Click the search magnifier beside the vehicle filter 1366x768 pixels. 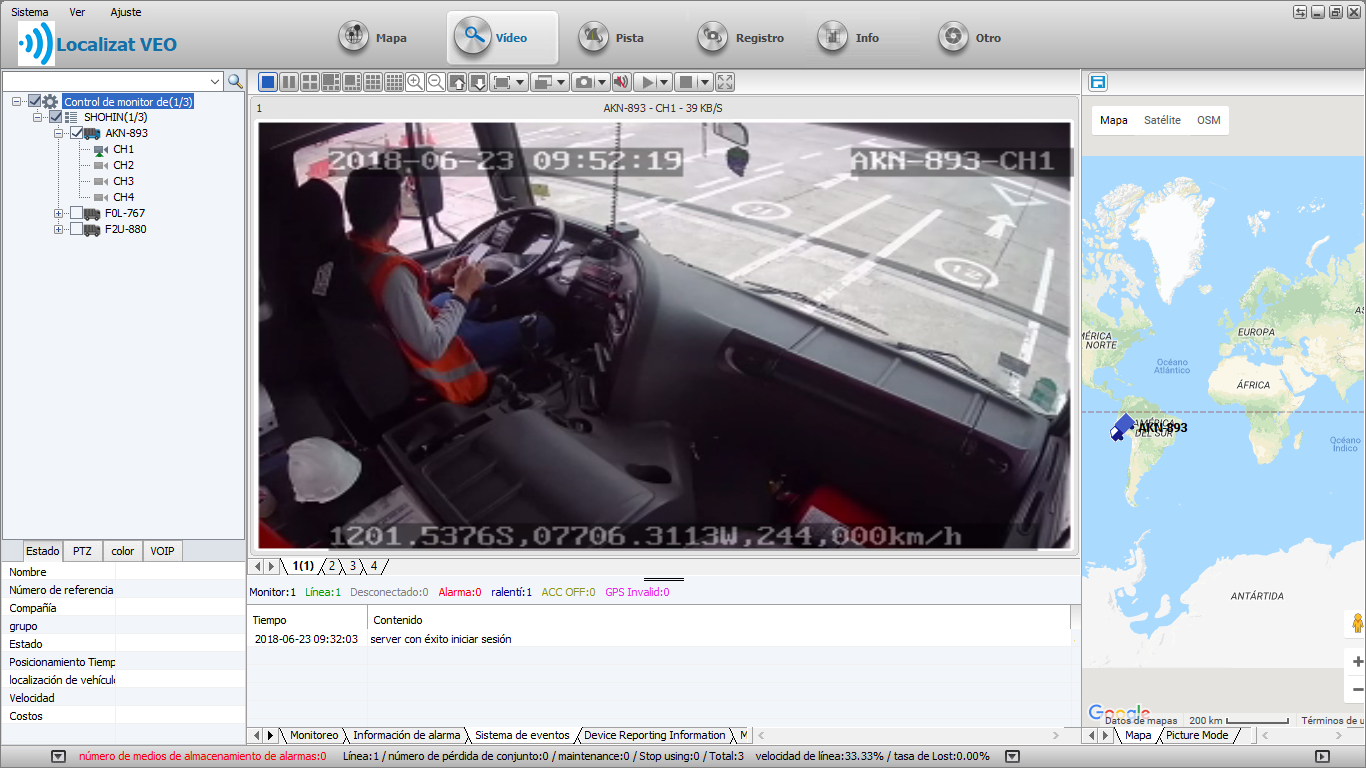click(x=235, y=81)
